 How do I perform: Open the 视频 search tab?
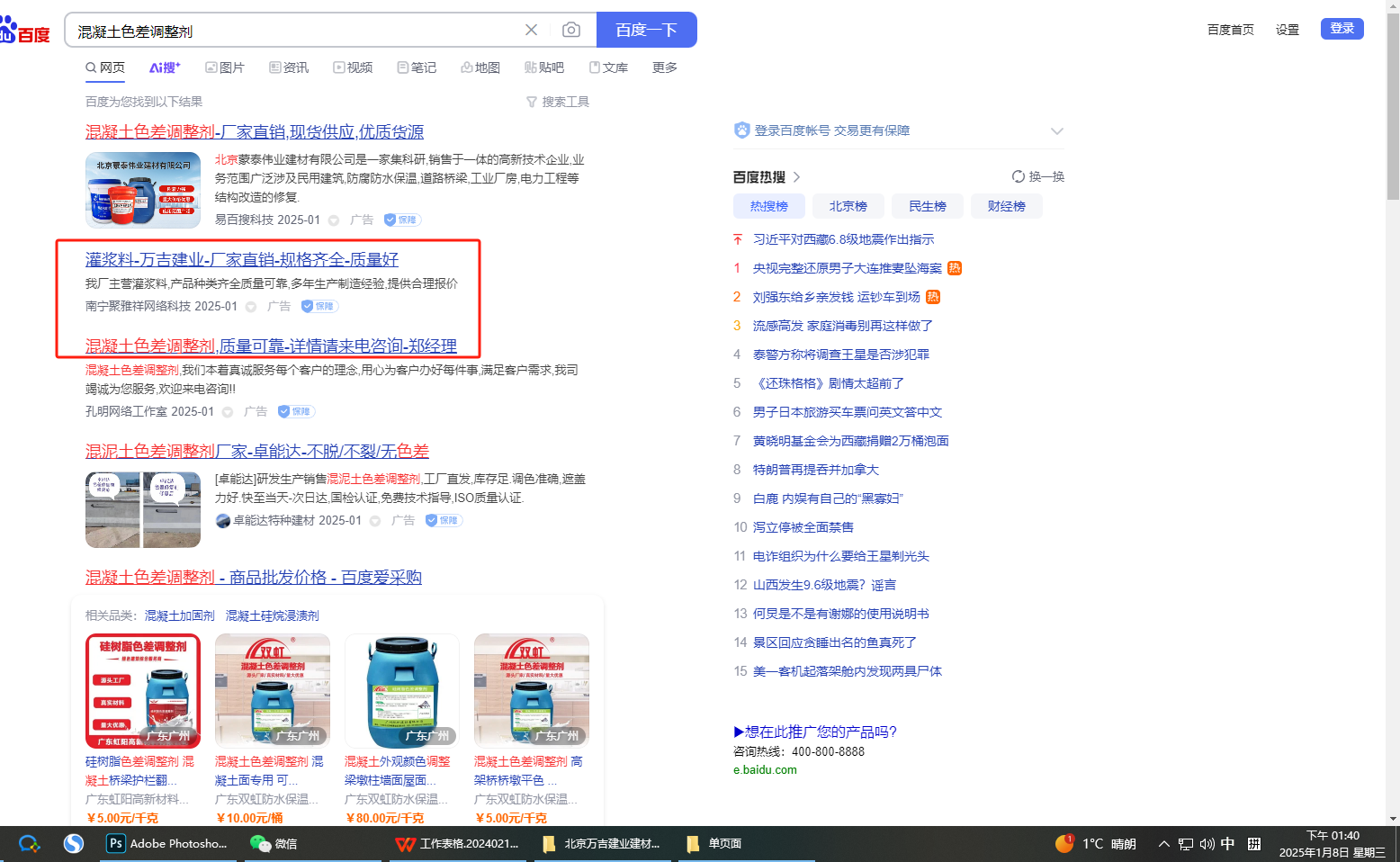353,67
